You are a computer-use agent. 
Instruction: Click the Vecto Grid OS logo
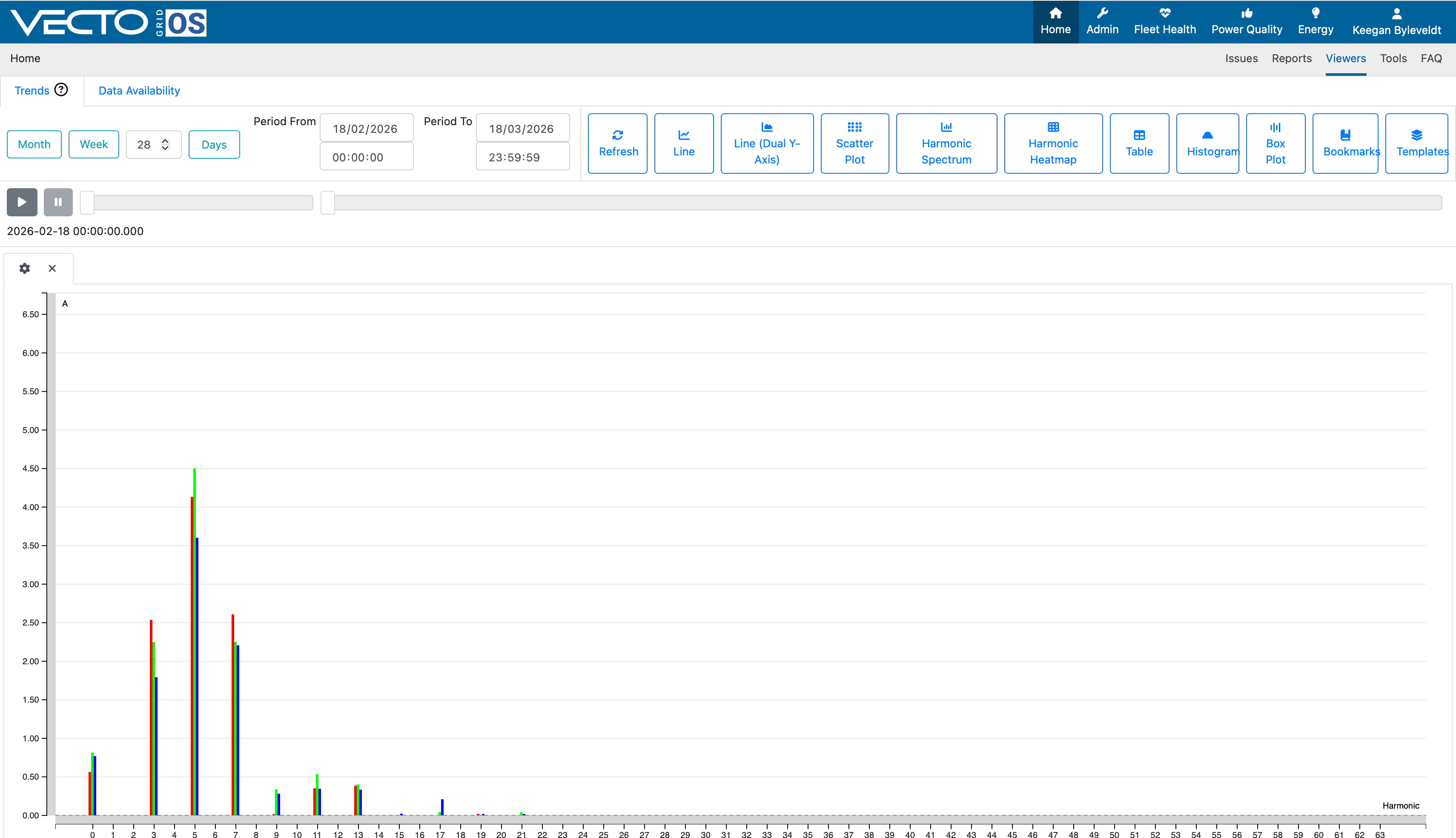[x=109, y=23]
